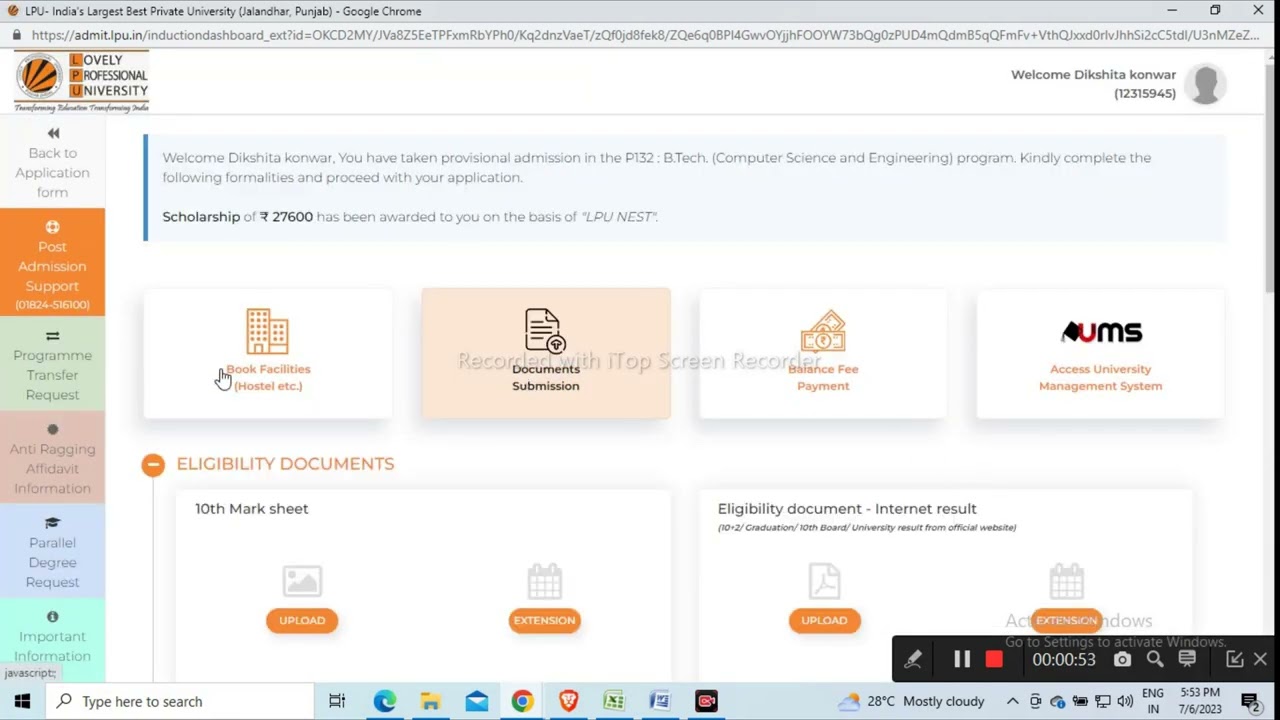Stop the recording with the red square
This screenshot has height=720, width=1280.
[994, 659]
